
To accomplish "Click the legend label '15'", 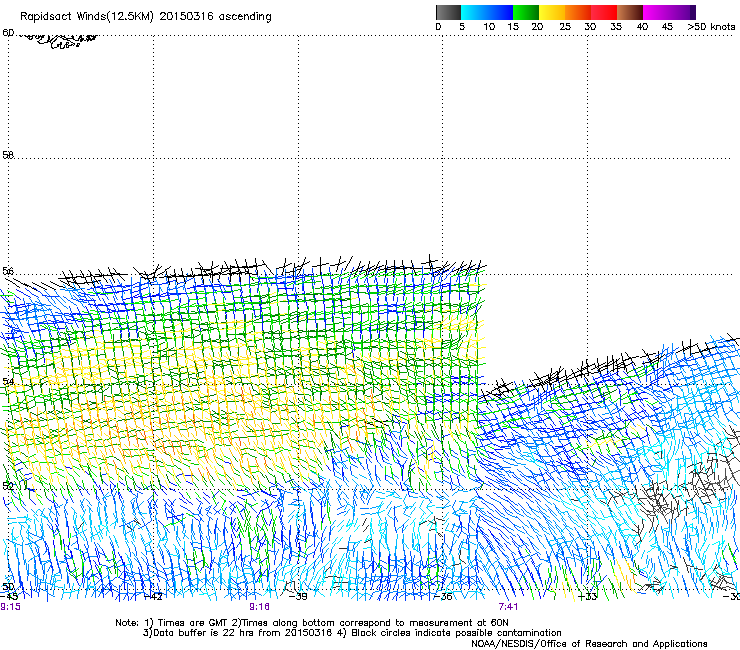I will 513,27.
